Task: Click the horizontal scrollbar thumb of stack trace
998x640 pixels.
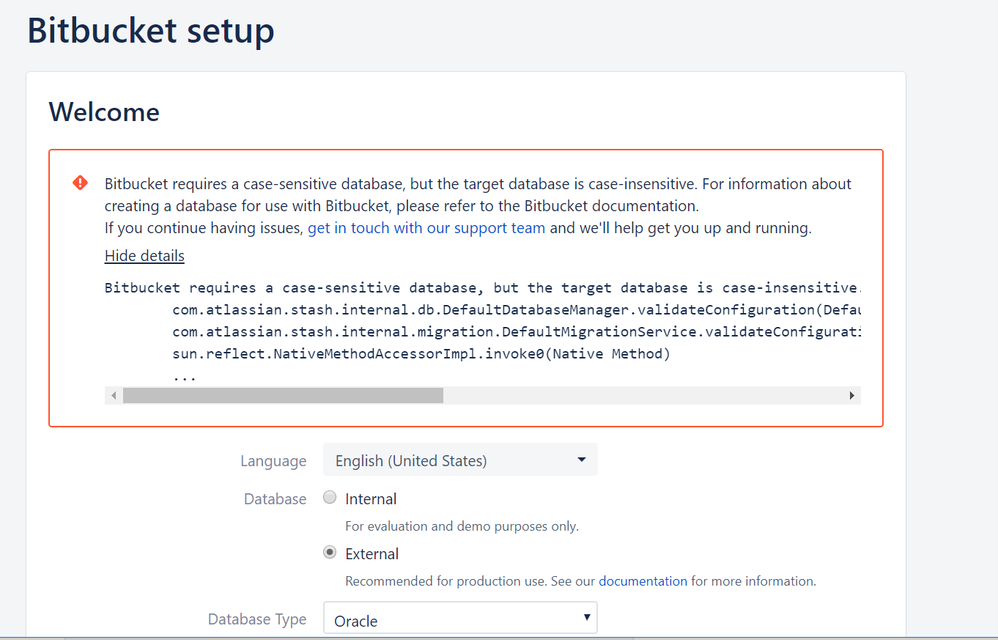Action: [283, 396]
